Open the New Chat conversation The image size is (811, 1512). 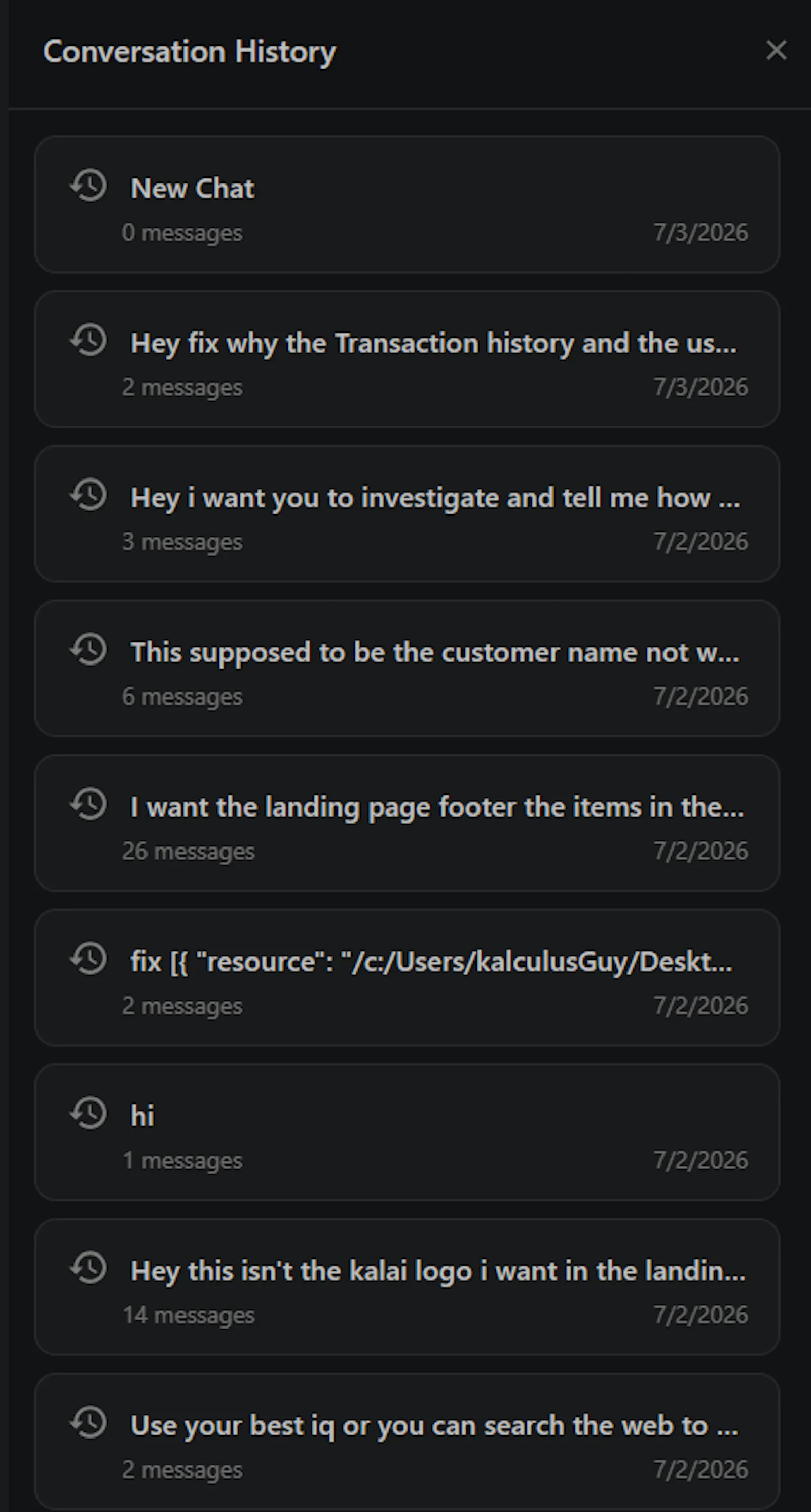pyautogui.click(x=407, y=204)
